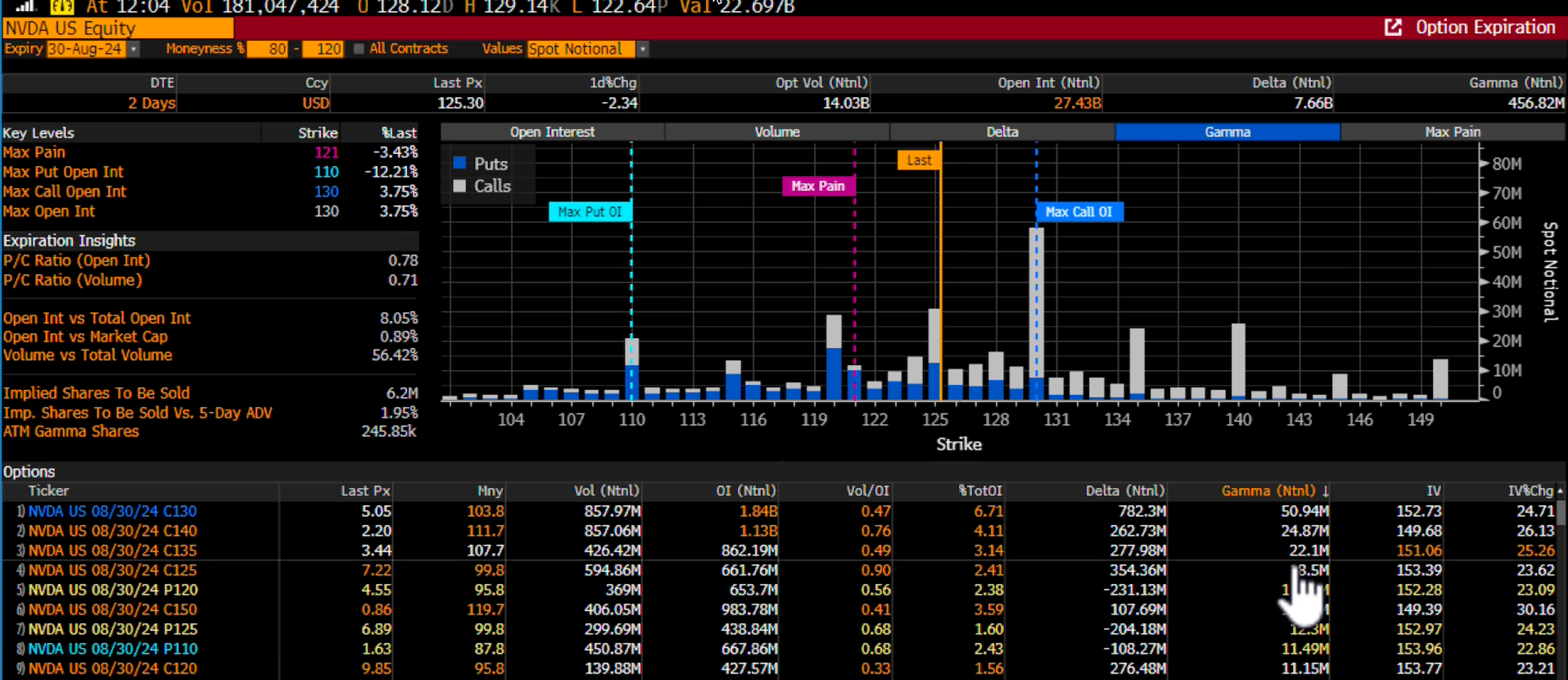Sort by the Delta (Ntnl) column header
The width and height of the screenshot is (1568, 680).
[x=1125, y=491]
